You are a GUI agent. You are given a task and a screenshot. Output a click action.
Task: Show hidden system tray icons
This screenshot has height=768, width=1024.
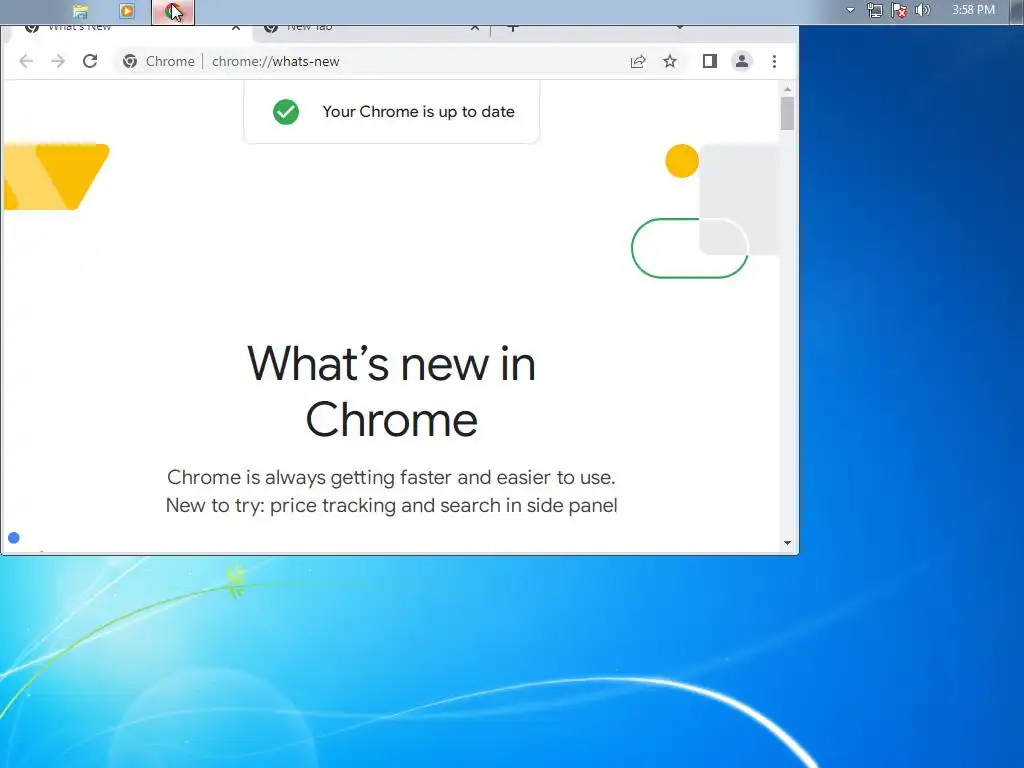(x=850, y=10)
